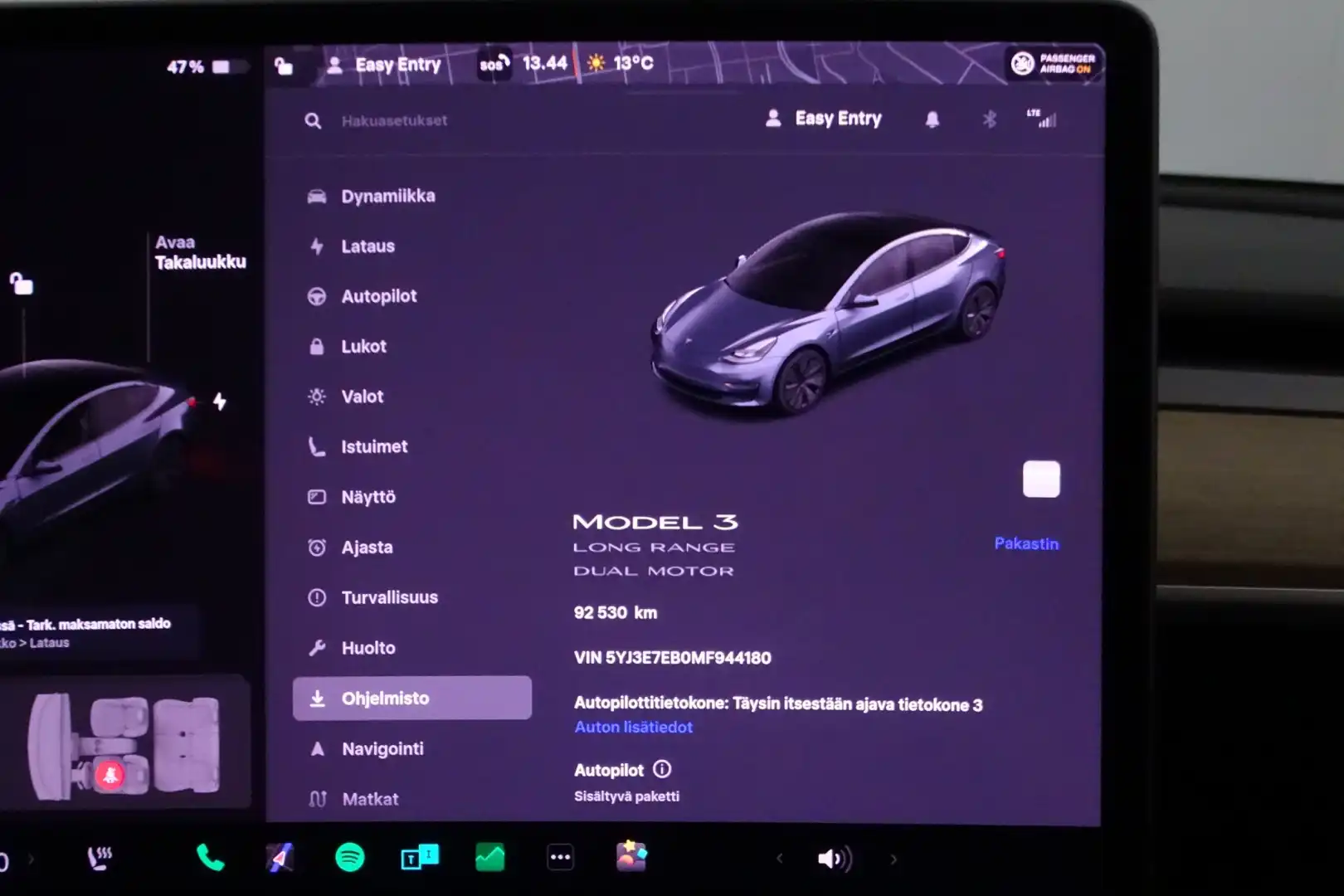
Task: Open the Toybox app icon
Action: point(631,856)
